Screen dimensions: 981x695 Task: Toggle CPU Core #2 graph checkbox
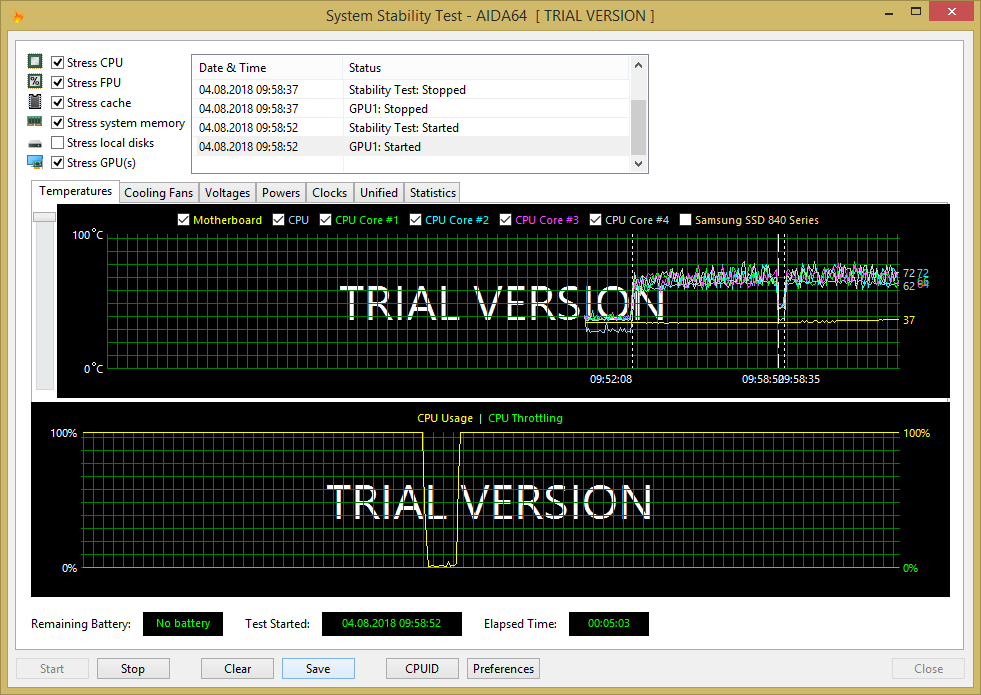pyautogui.click(x=415, y=220)
